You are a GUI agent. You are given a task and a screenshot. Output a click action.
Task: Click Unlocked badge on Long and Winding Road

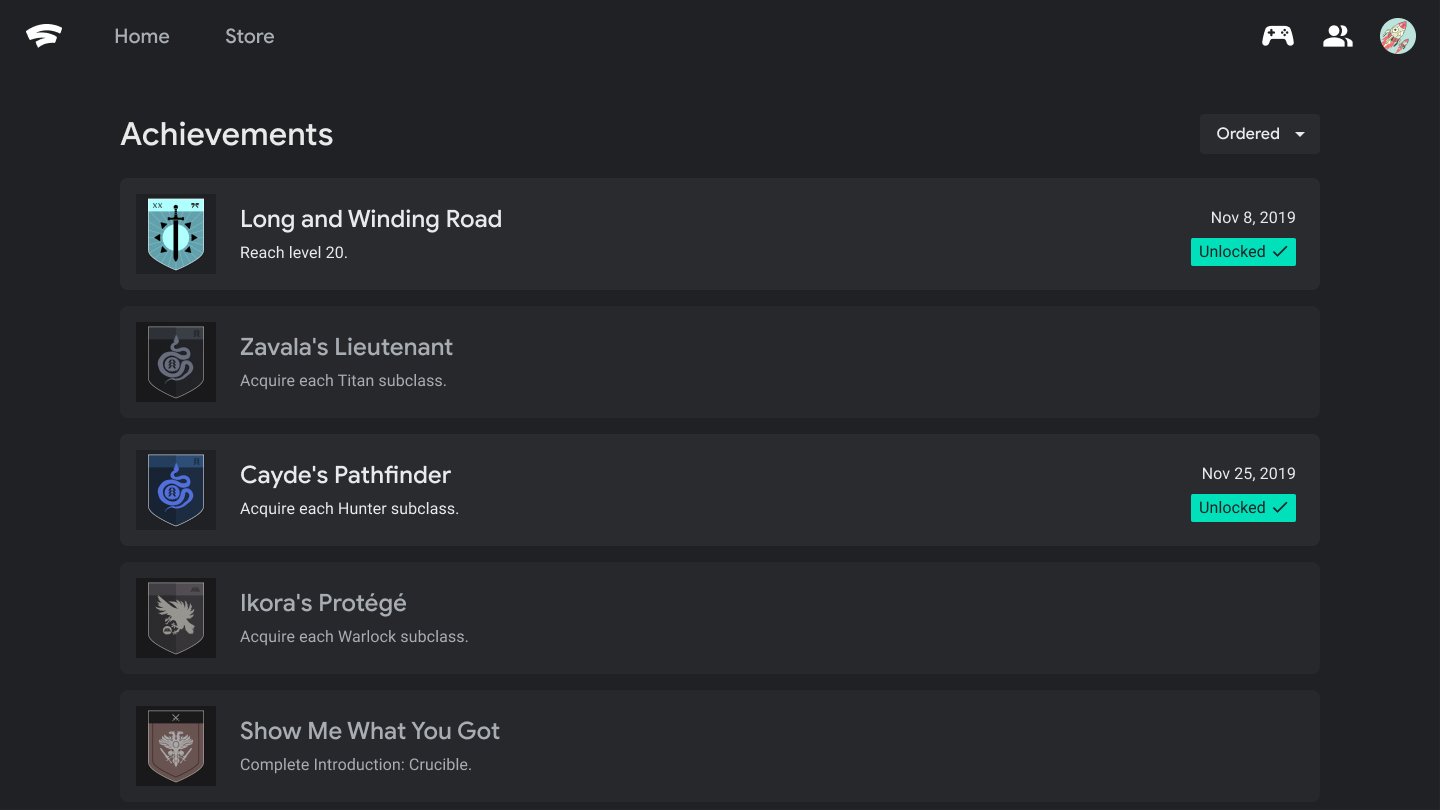1243,252
